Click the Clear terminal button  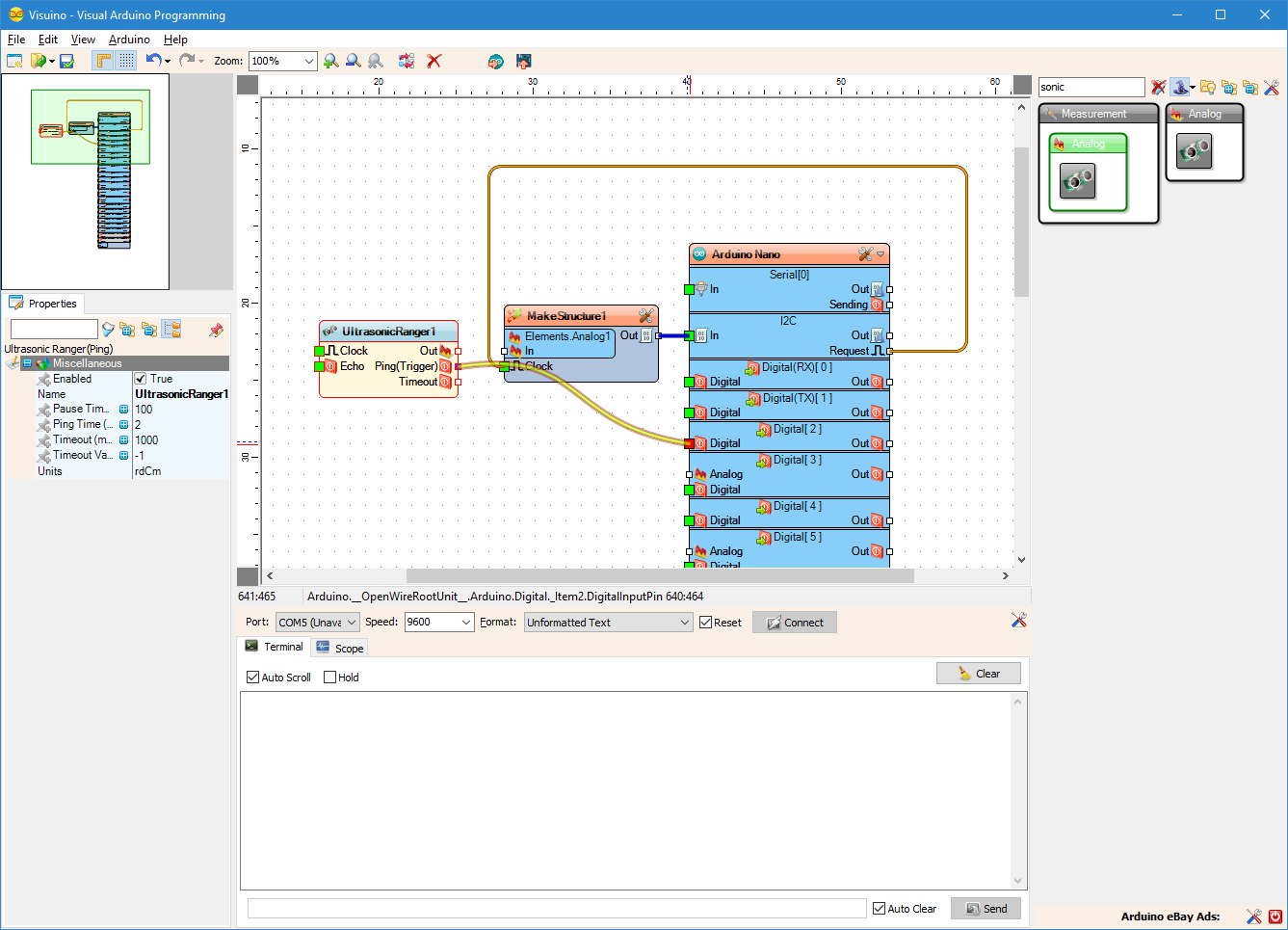979,674
